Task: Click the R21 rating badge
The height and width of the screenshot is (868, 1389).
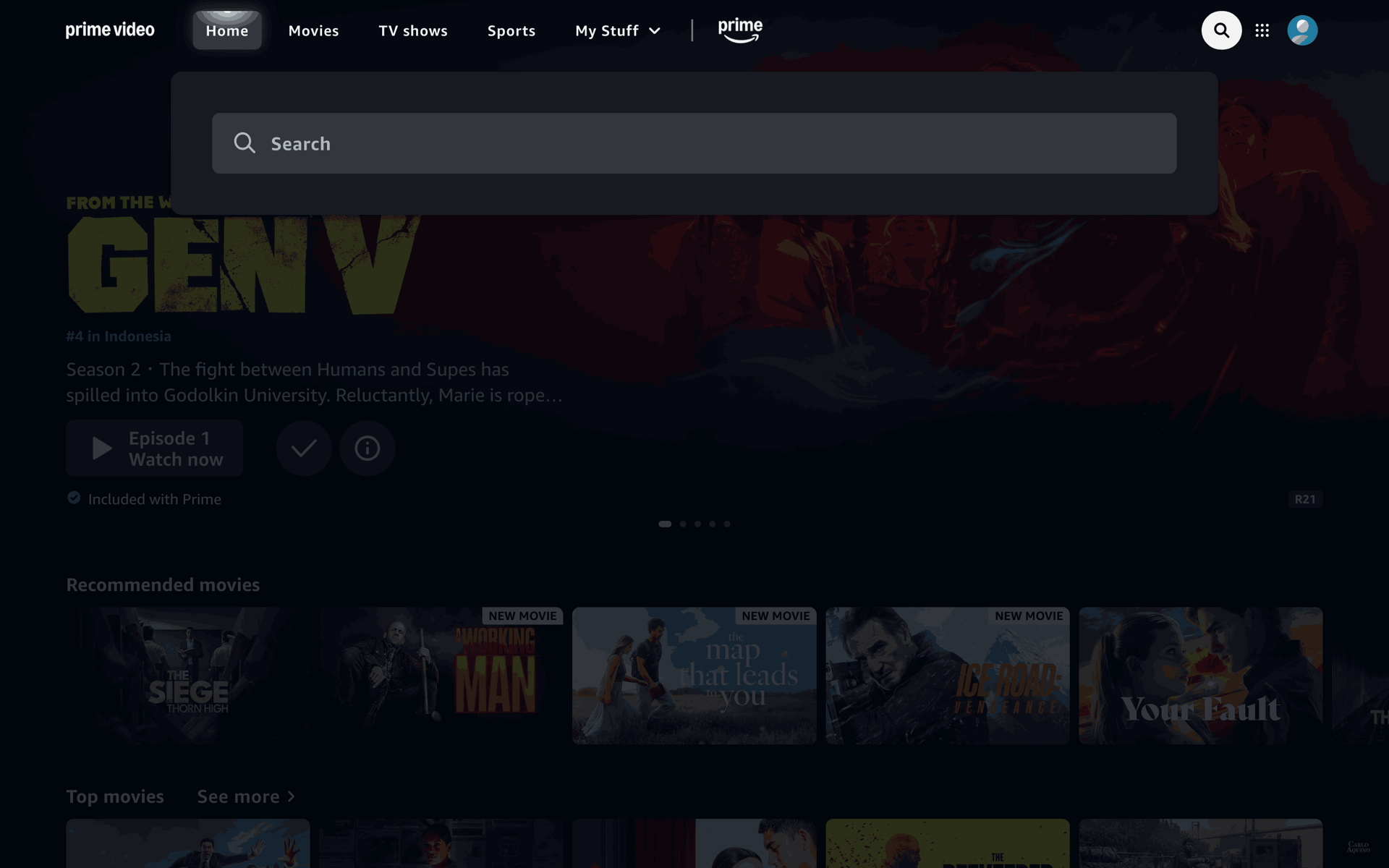Action: pyautogui.click(x=1305, y=499)
